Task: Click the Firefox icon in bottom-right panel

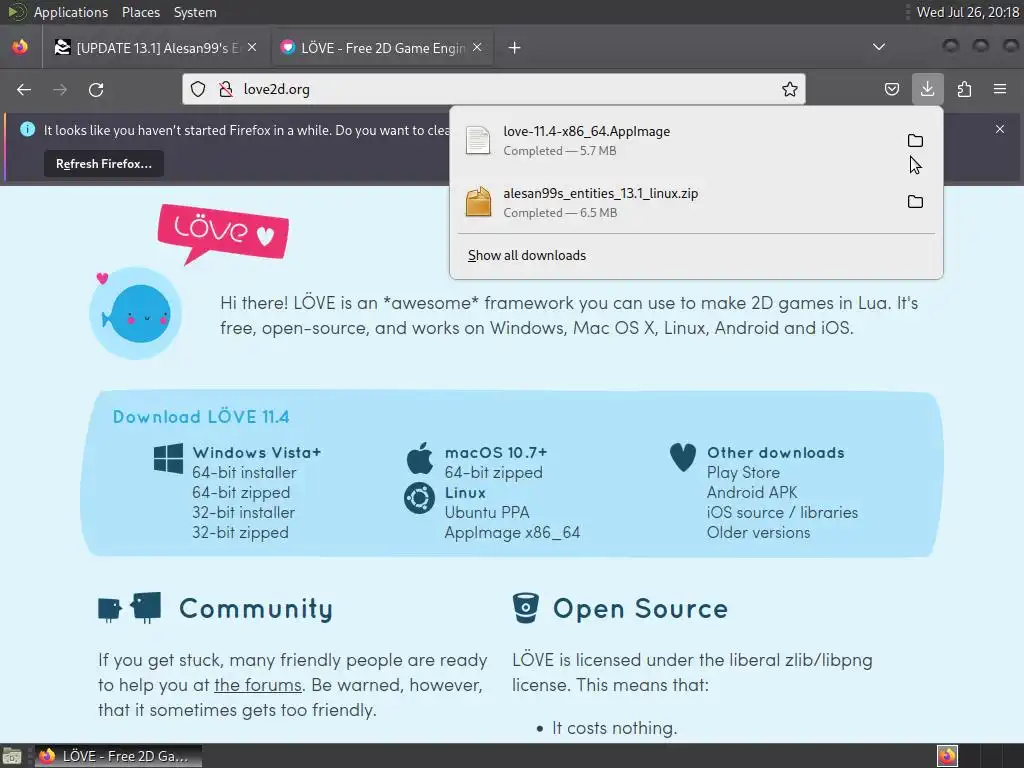Action: [947, 756]
